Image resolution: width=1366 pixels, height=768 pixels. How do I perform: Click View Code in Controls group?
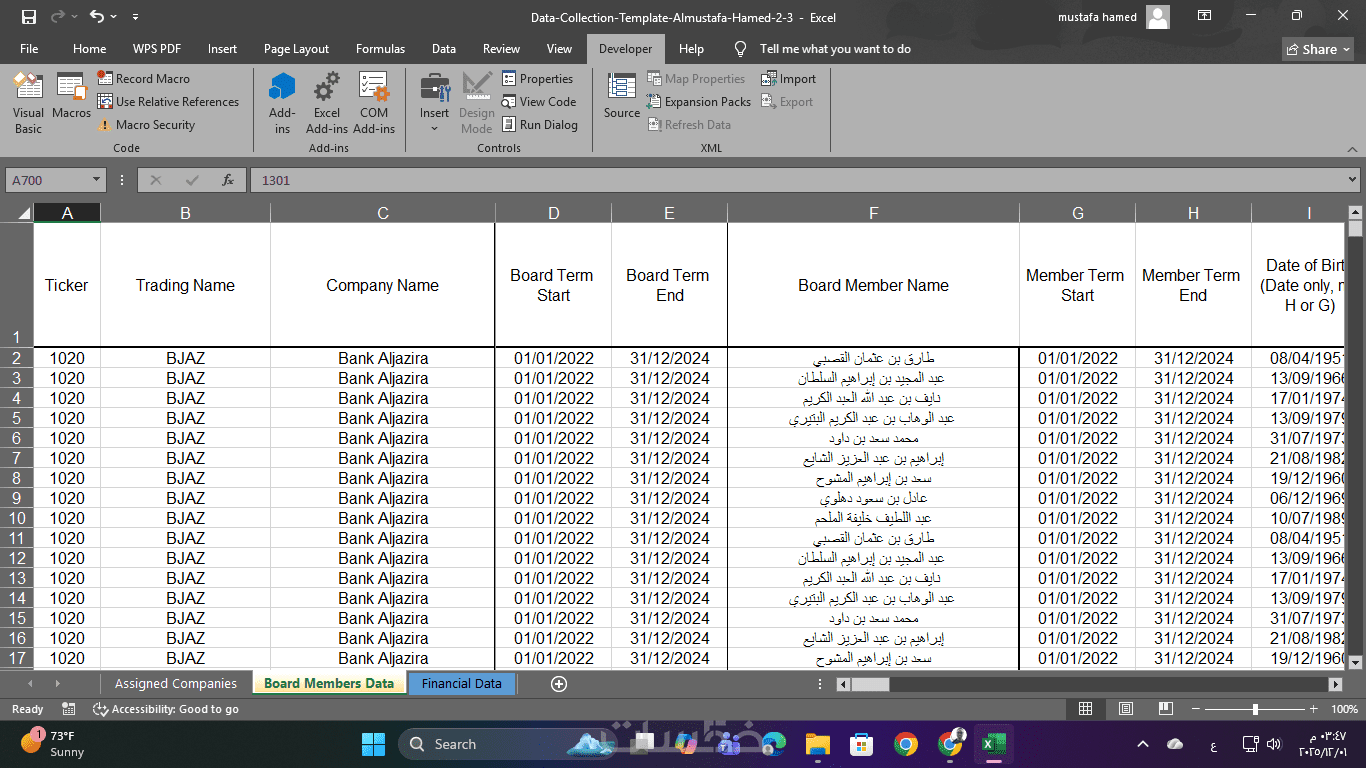click(538, 102)
